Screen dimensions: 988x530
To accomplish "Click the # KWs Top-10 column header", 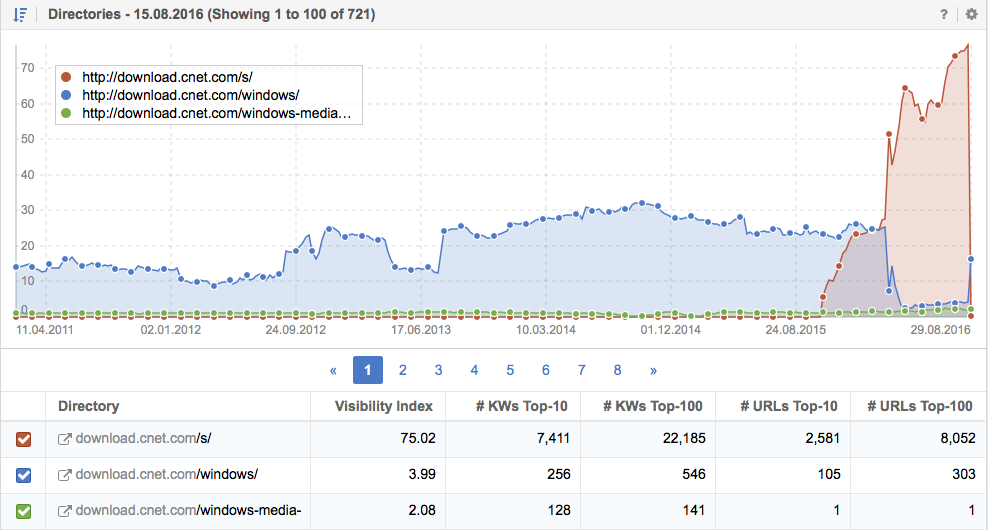I will pos(522,406).
